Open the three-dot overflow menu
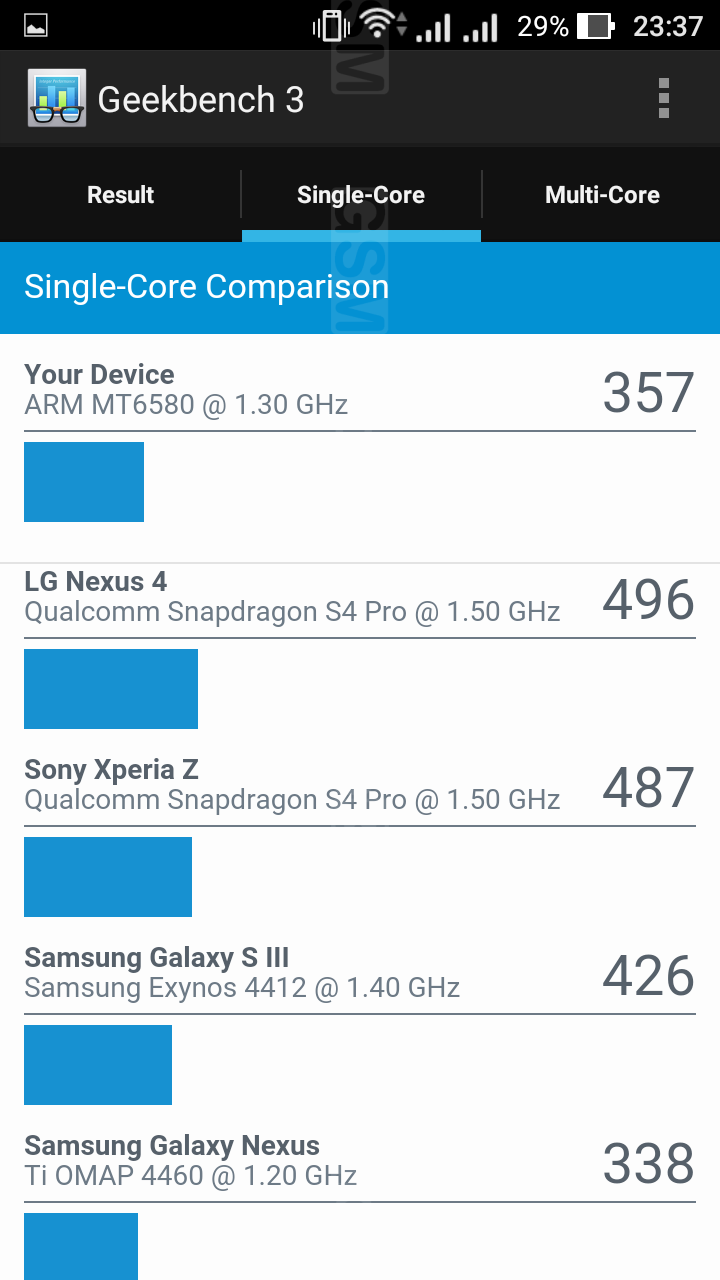 click(x=663, y=99)
